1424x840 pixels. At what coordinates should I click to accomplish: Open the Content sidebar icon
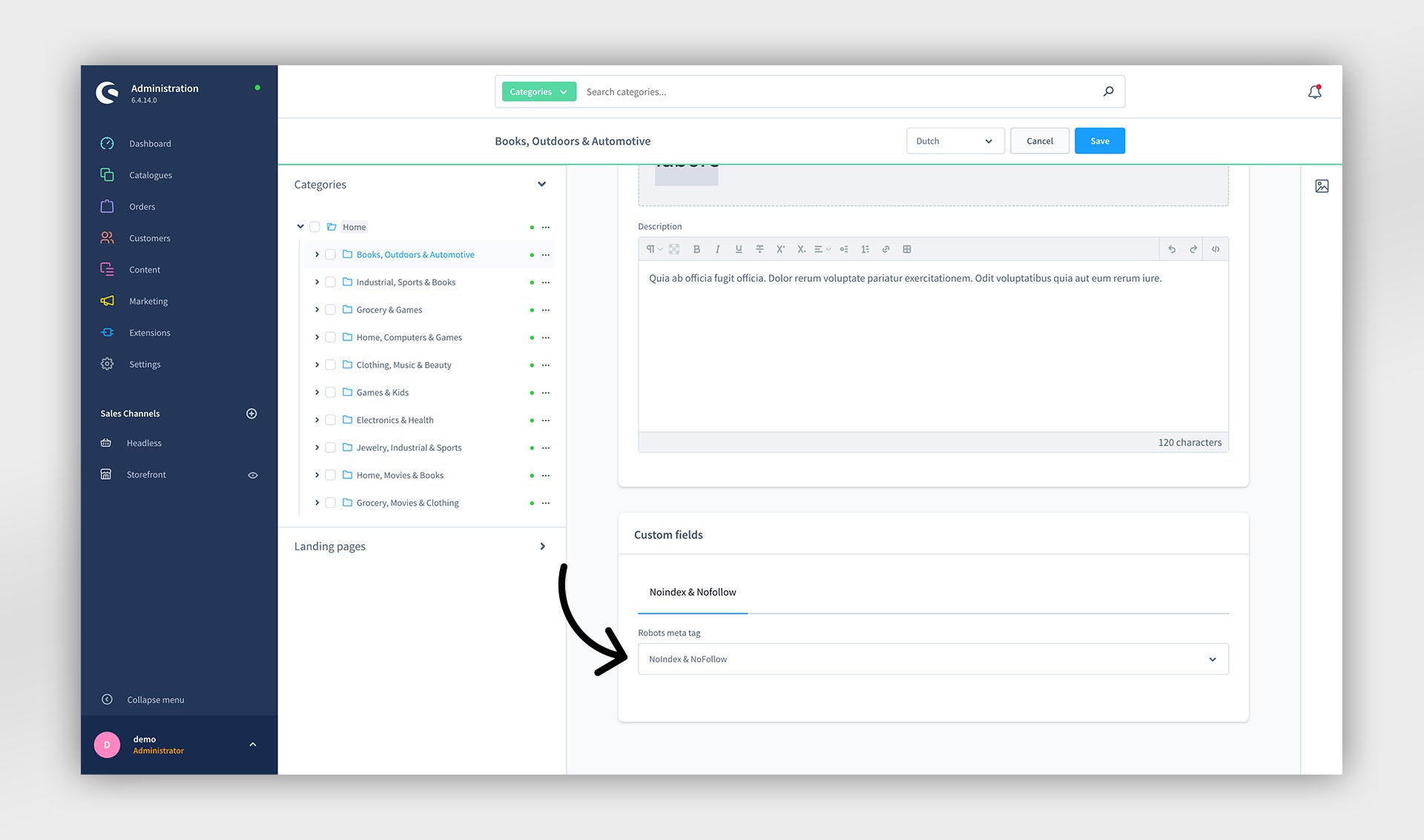[x=108, y=269]
